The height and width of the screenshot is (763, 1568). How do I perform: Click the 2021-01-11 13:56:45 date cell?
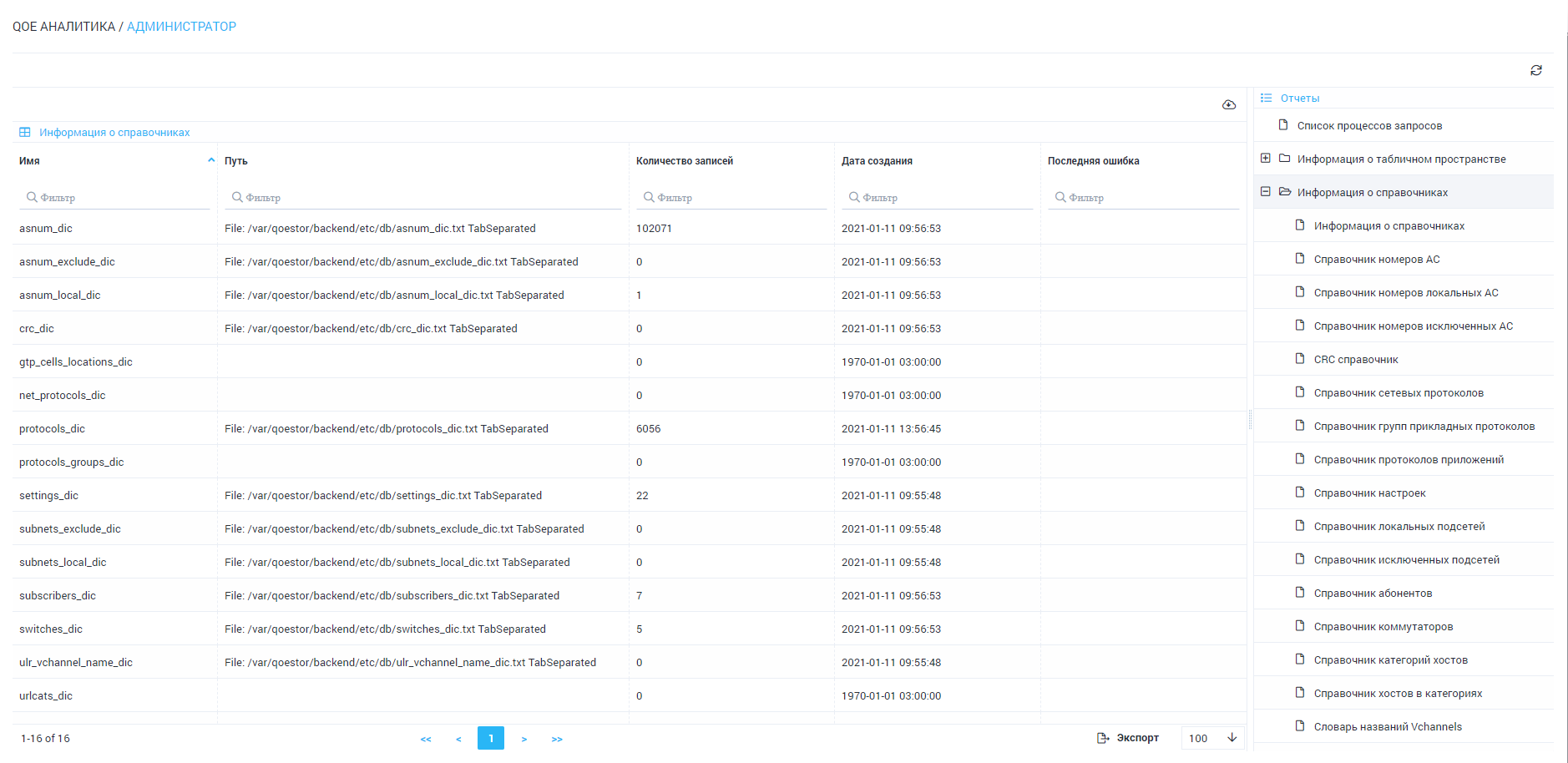tap(891, 428)
